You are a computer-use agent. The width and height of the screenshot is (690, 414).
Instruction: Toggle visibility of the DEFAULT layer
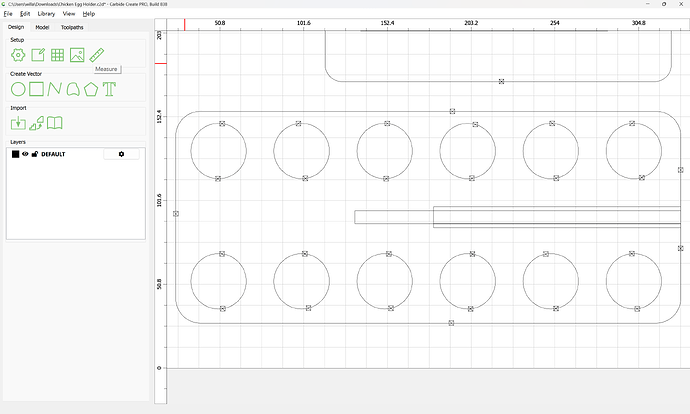pos(25,154)
